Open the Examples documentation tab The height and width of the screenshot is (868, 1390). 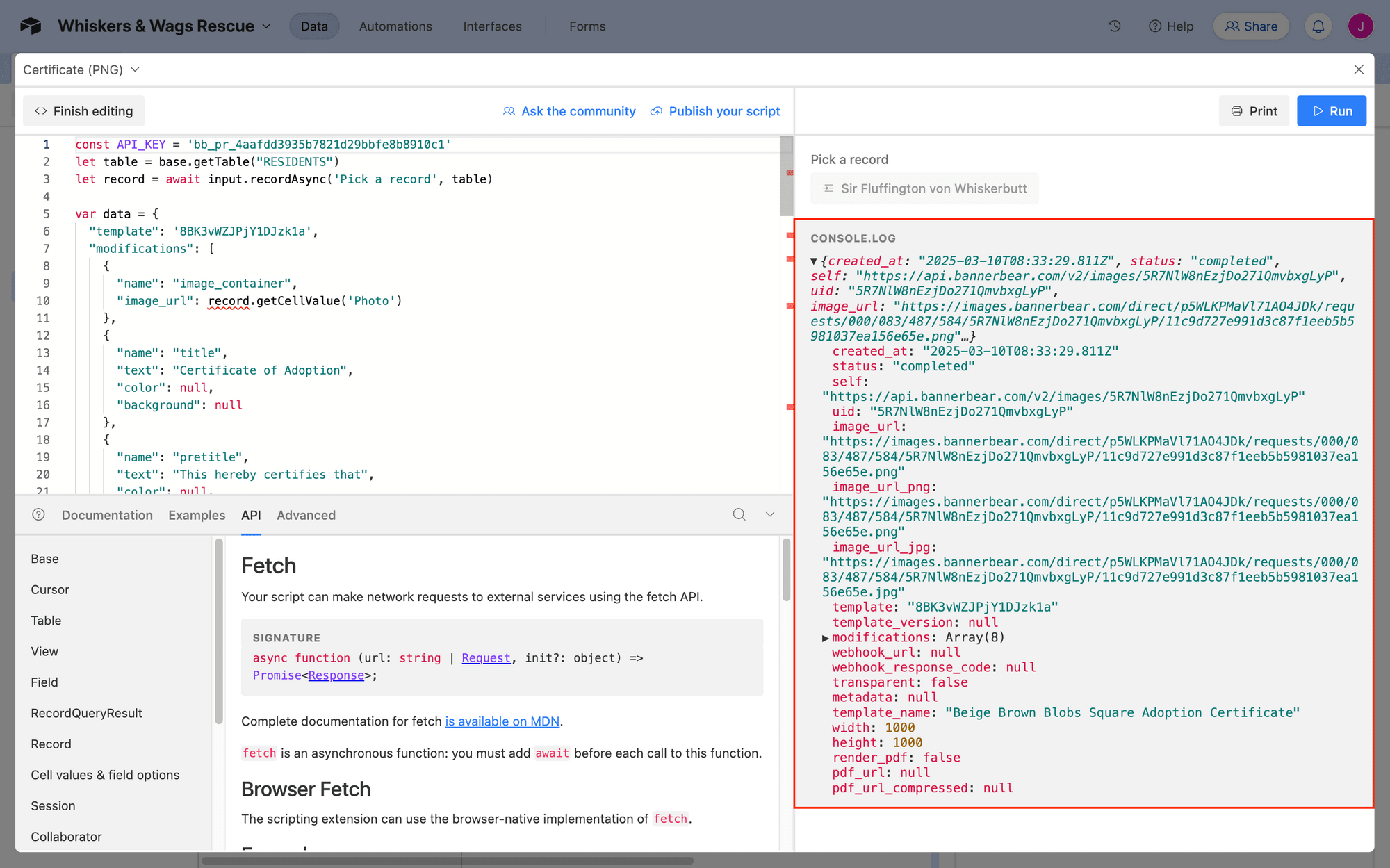tap(197, 515)
